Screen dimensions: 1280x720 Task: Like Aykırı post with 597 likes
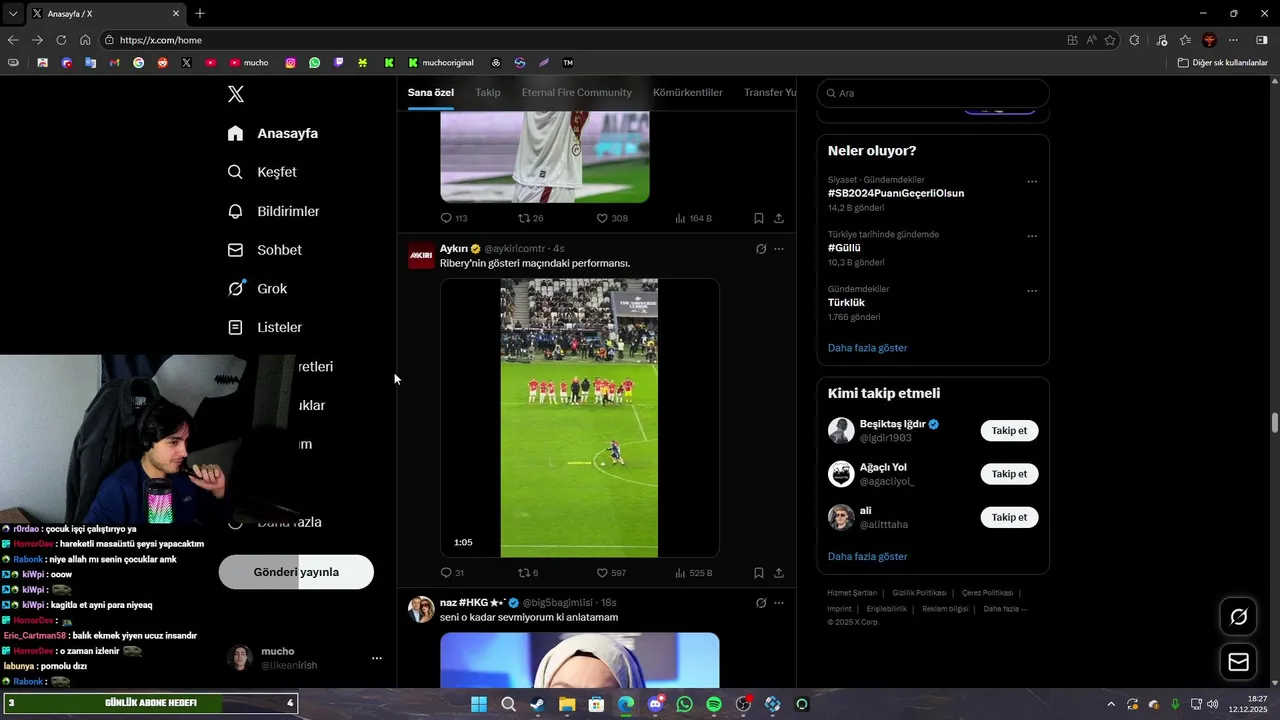[x=602, y=573]
